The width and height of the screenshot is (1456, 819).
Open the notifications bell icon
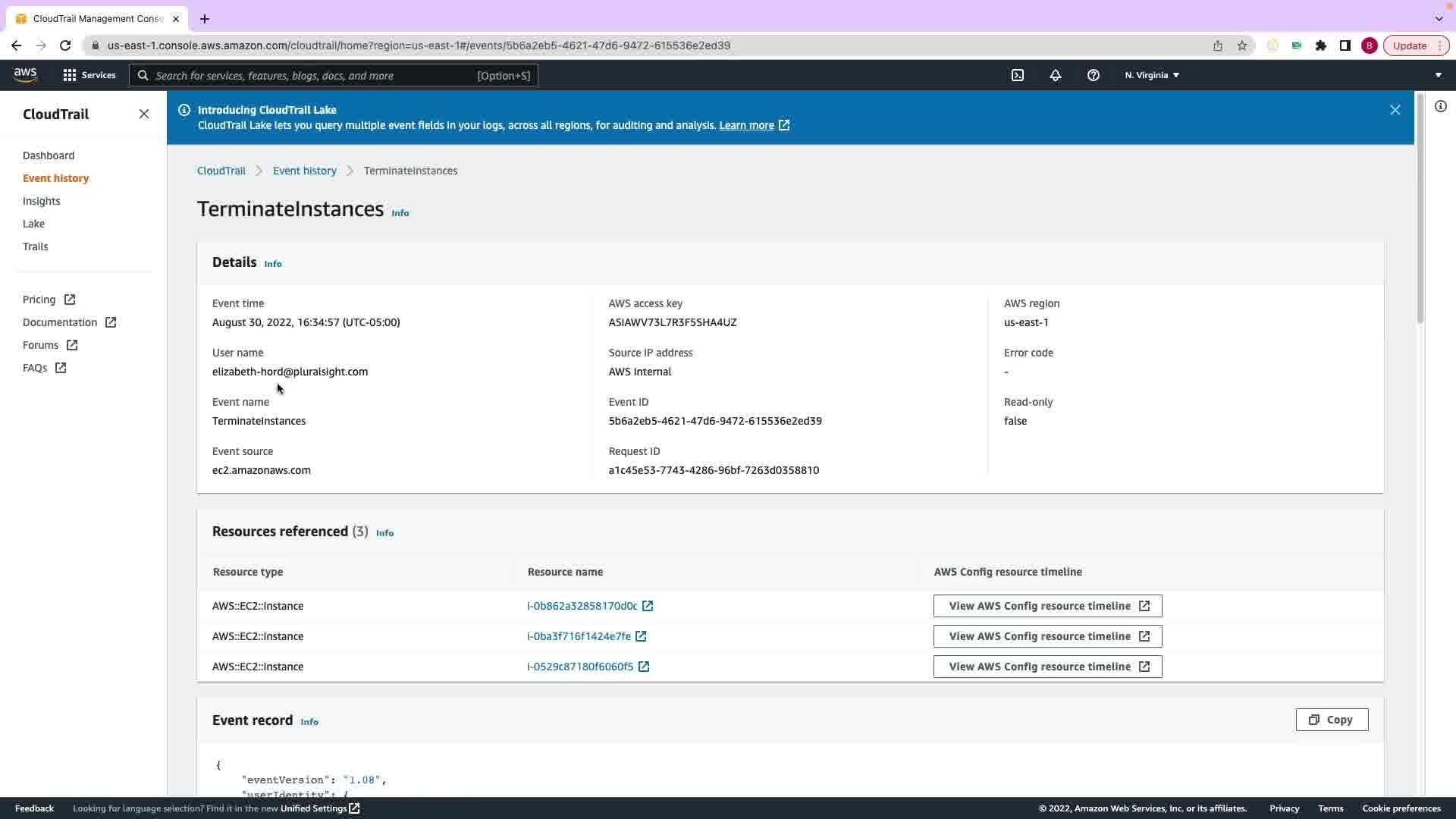tap(1055, 75)
